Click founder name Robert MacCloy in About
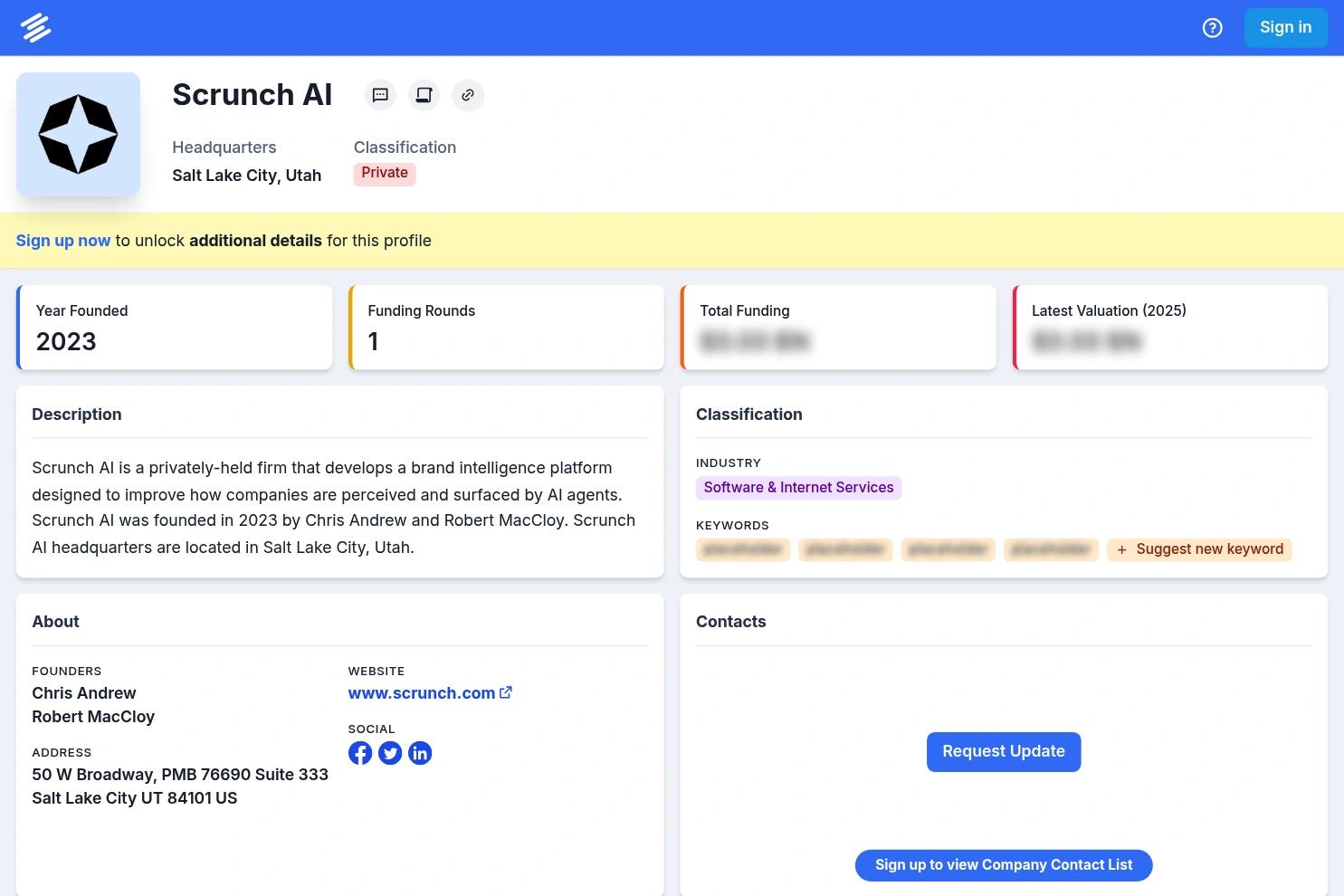This screenshot has height=896, width=1344. pyautogui.click(x=93, y=717)
